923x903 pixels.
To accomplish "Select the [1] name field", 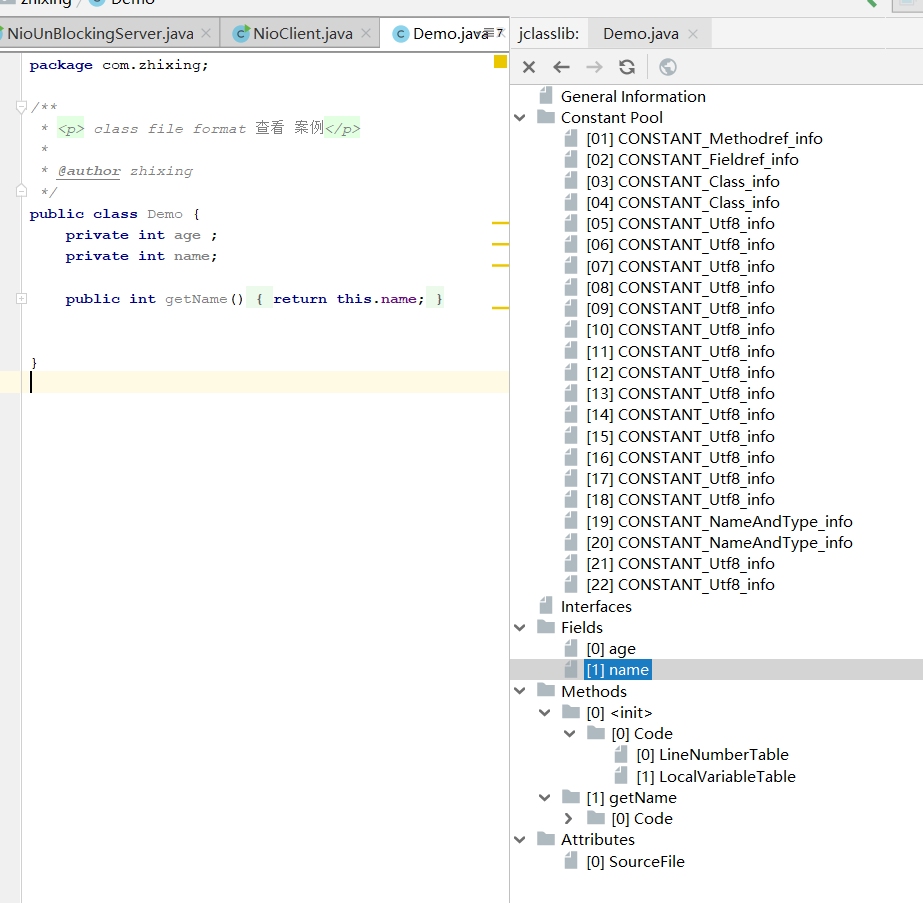I will [617, 670].
